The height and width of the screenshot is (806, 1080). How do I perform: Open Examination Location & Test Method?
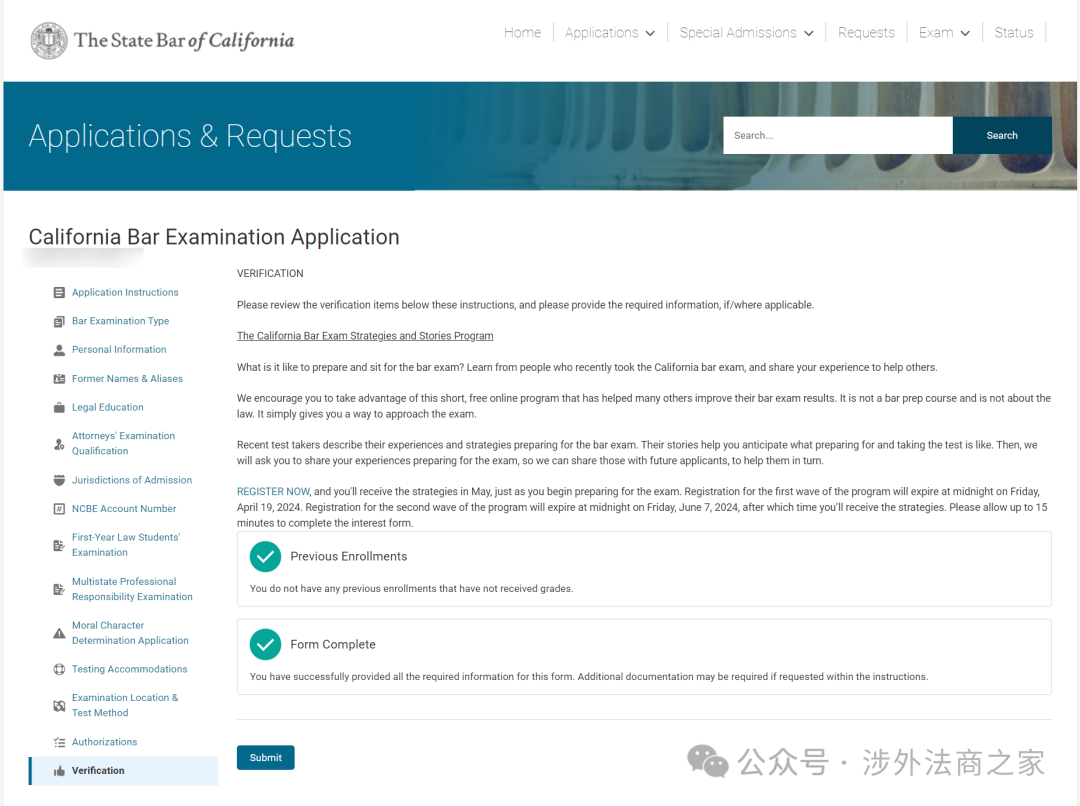125,705
